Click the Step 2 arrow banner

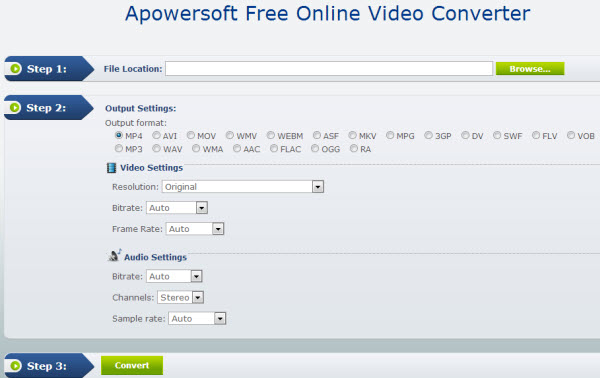pos(49,108)
